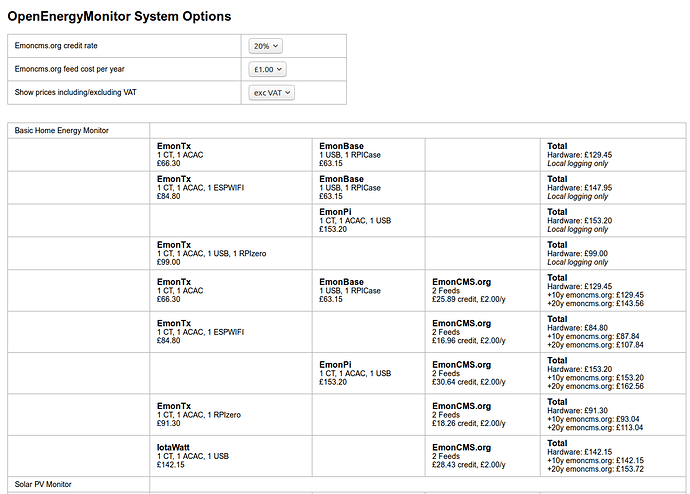Click the Total cell with +20y emoncms.org: £113.04

pos(613,415)
